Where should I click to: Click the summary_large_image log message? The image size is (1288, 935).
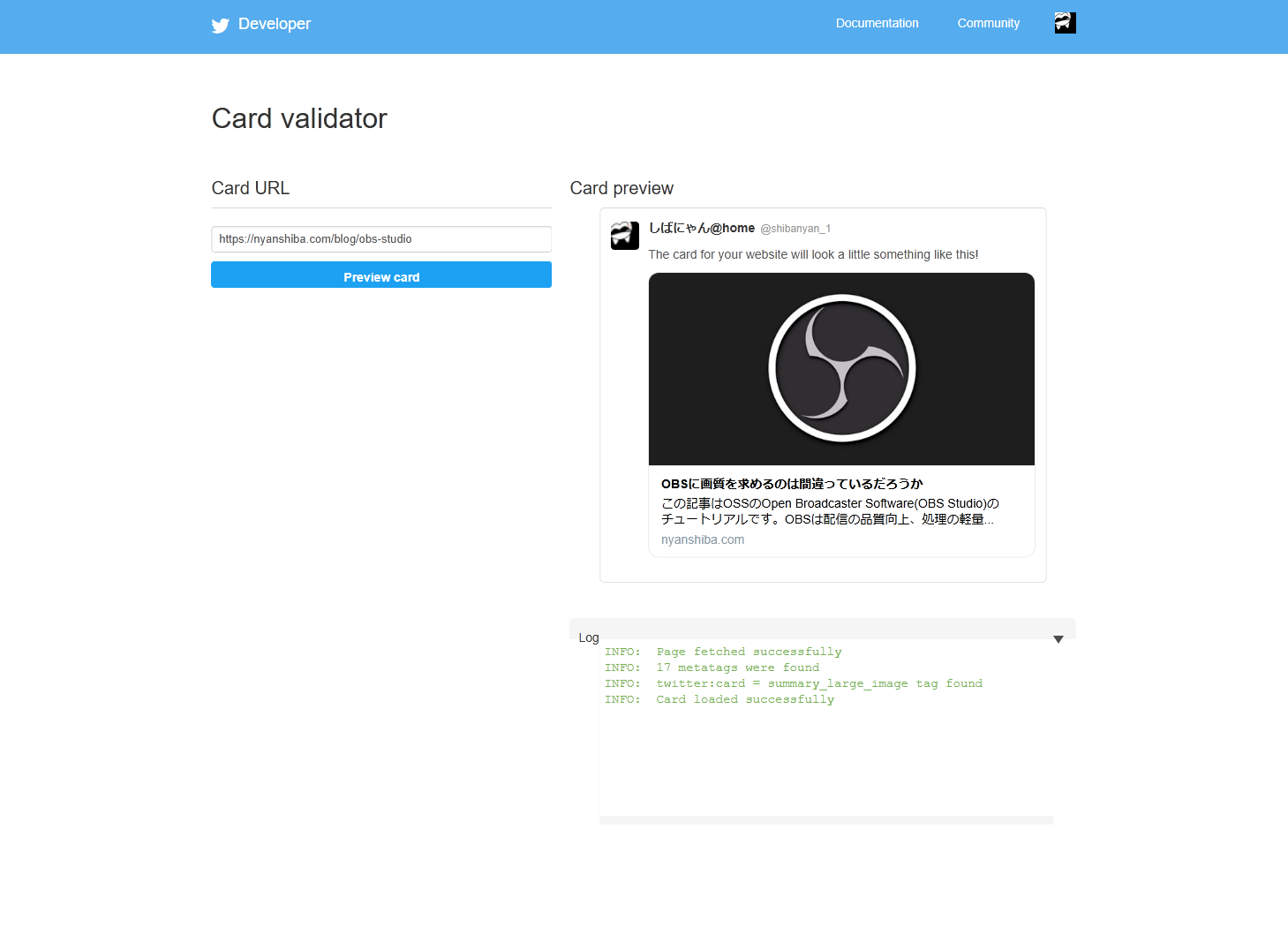point(794,682)
